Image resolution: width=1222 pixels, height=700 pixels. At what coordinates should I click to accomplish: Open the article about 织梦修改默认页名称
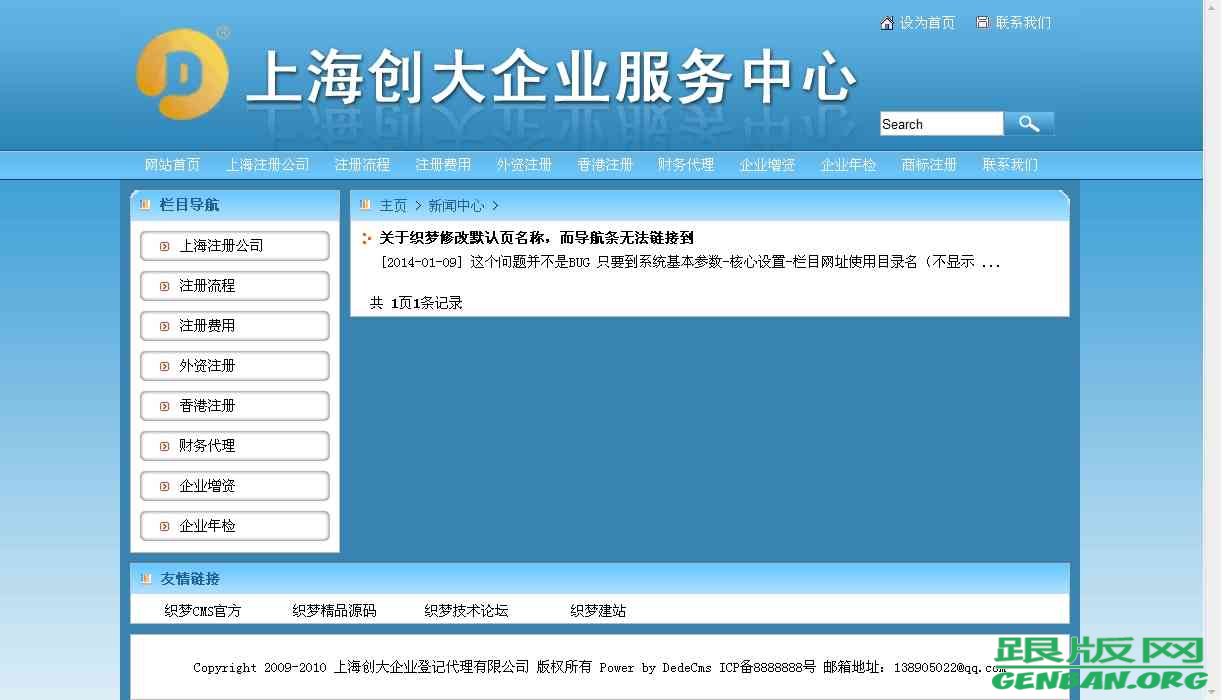tap(535, 238)
